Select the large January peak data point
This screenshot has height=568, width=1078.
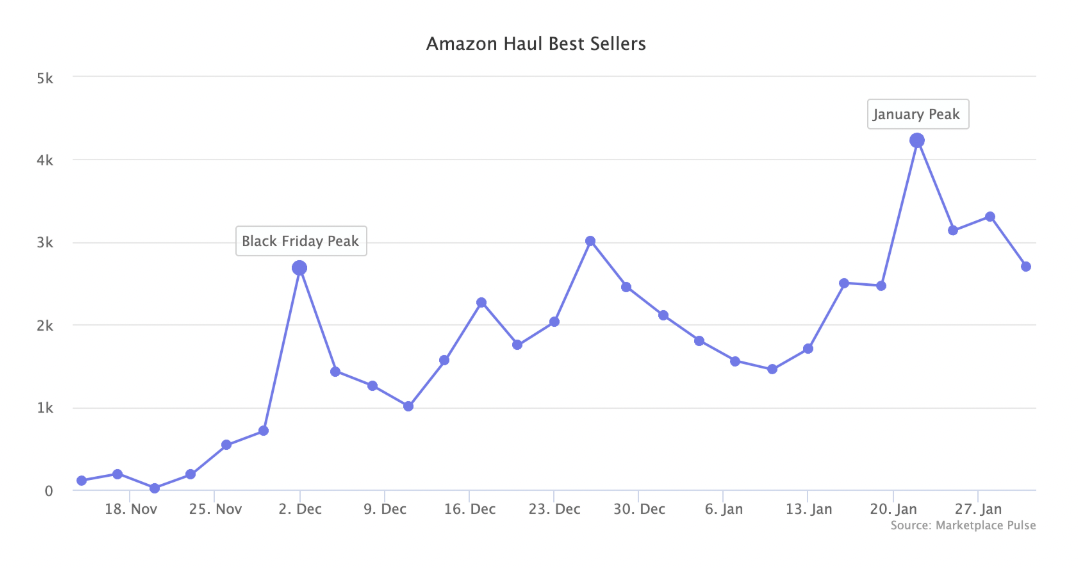[x=917, y=141]
